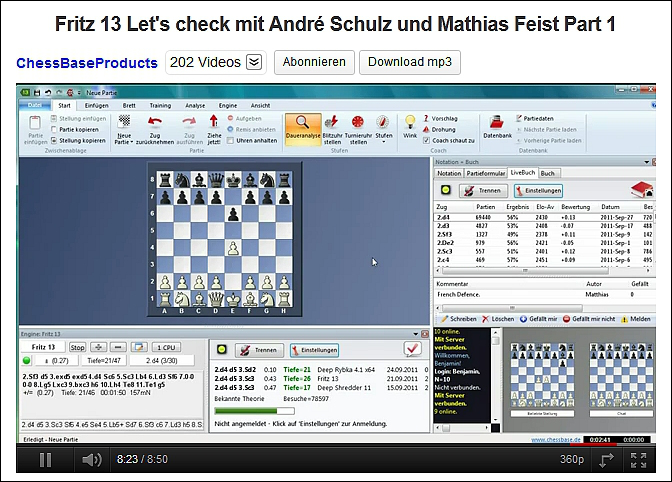This screenshot has height=482, width=672.
Task: Switch to the Engine ribbon tab
Action: pos(228,105)
